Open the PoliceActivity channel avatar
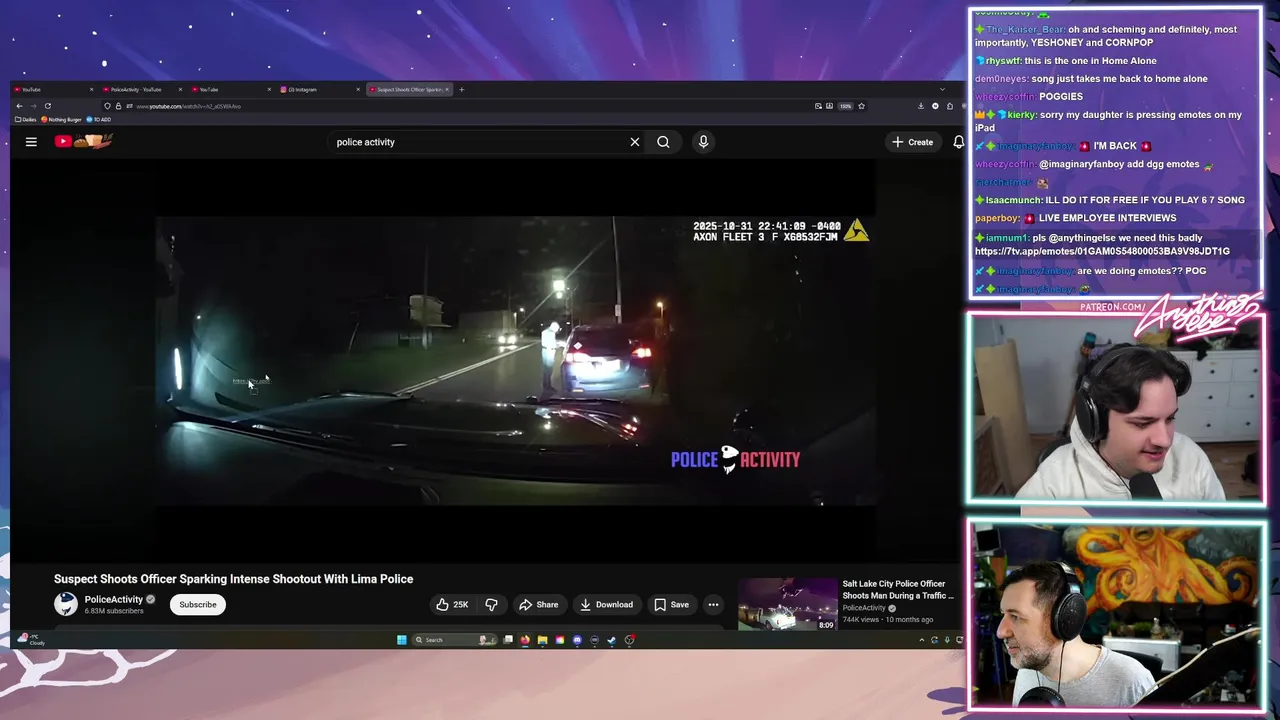1280x720 pixels. click(x=65, y=604)
